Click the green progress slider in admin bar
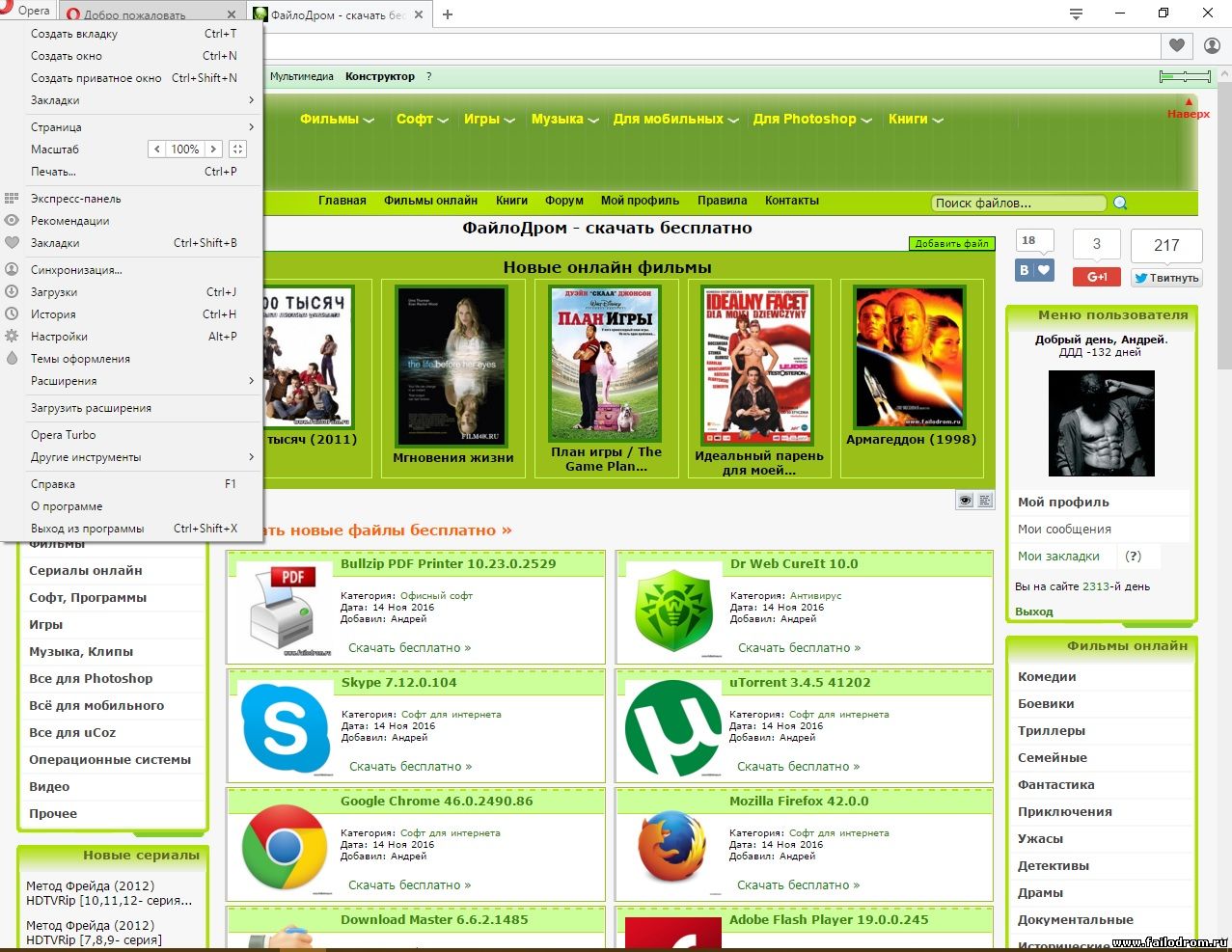 tap(1185, 76)
